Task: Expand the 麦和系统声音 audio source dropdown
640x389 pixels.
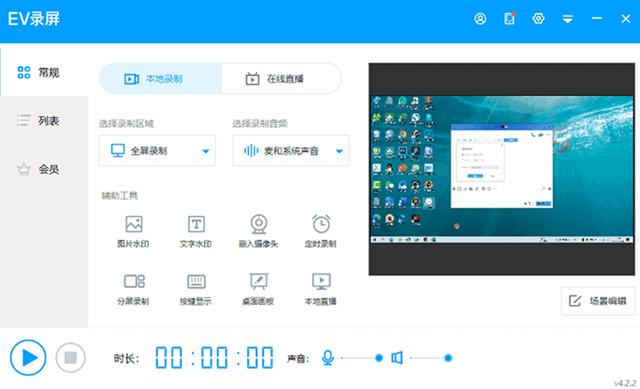Action: [291, 151]
